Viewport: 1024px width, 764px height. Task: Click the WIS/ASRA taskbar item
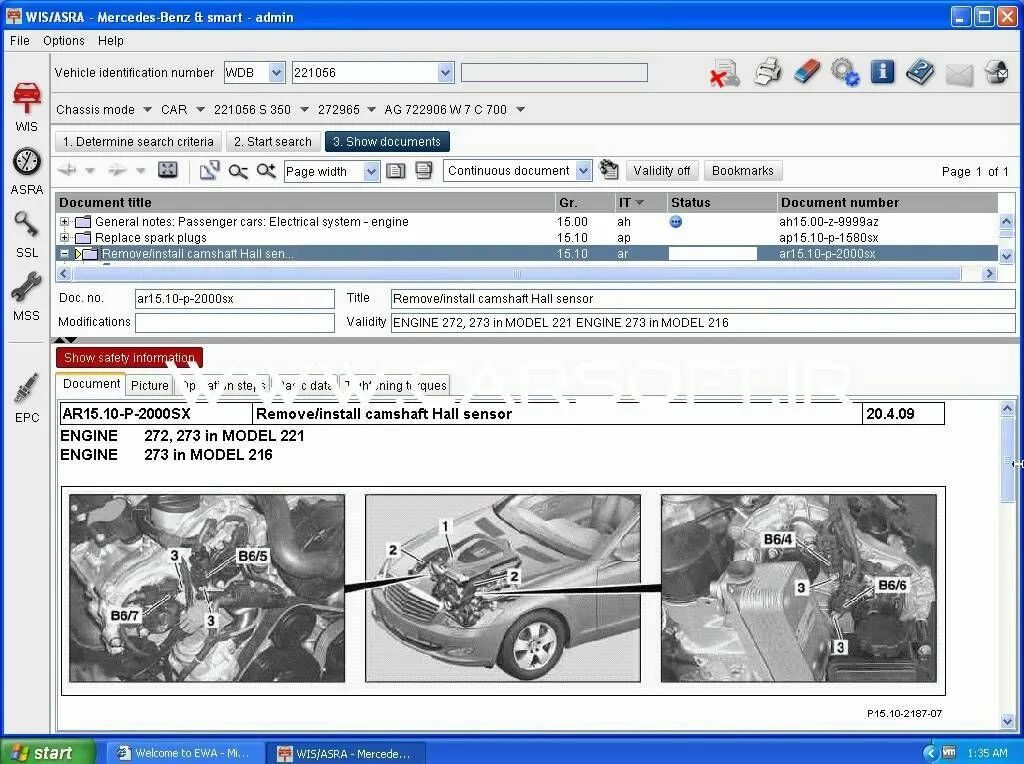(346, 754)
